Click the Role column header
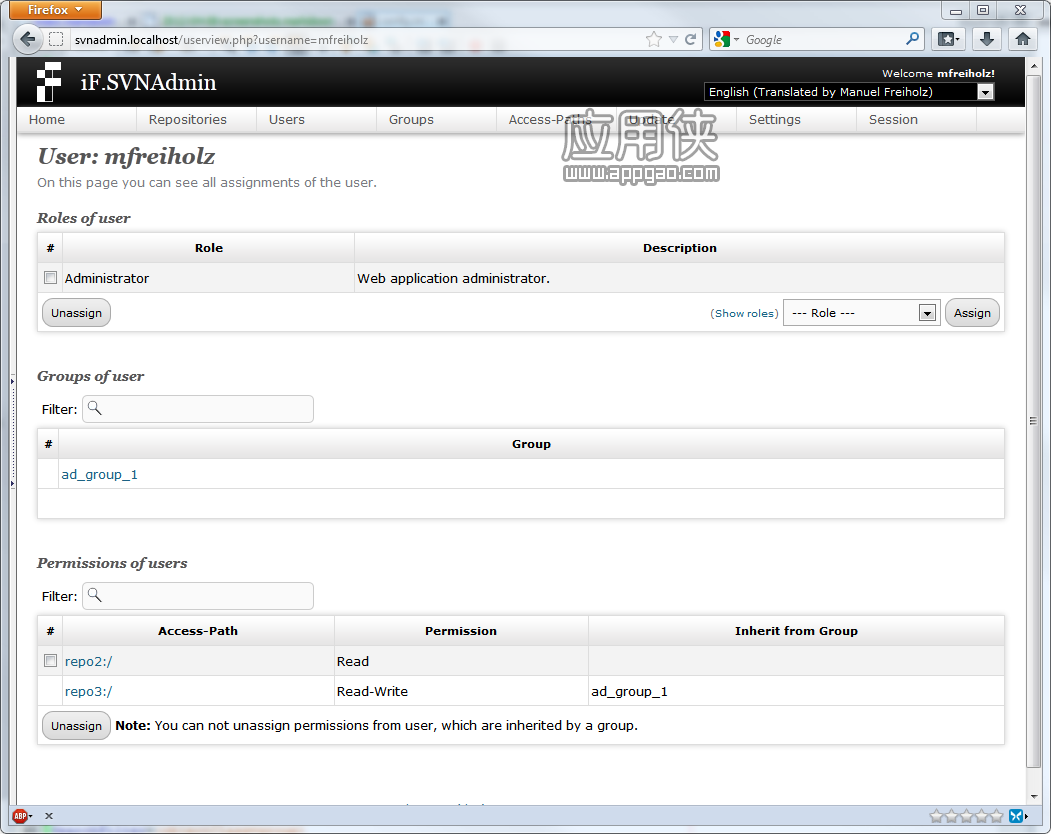1051x834 pixels. tap(208, 248)
